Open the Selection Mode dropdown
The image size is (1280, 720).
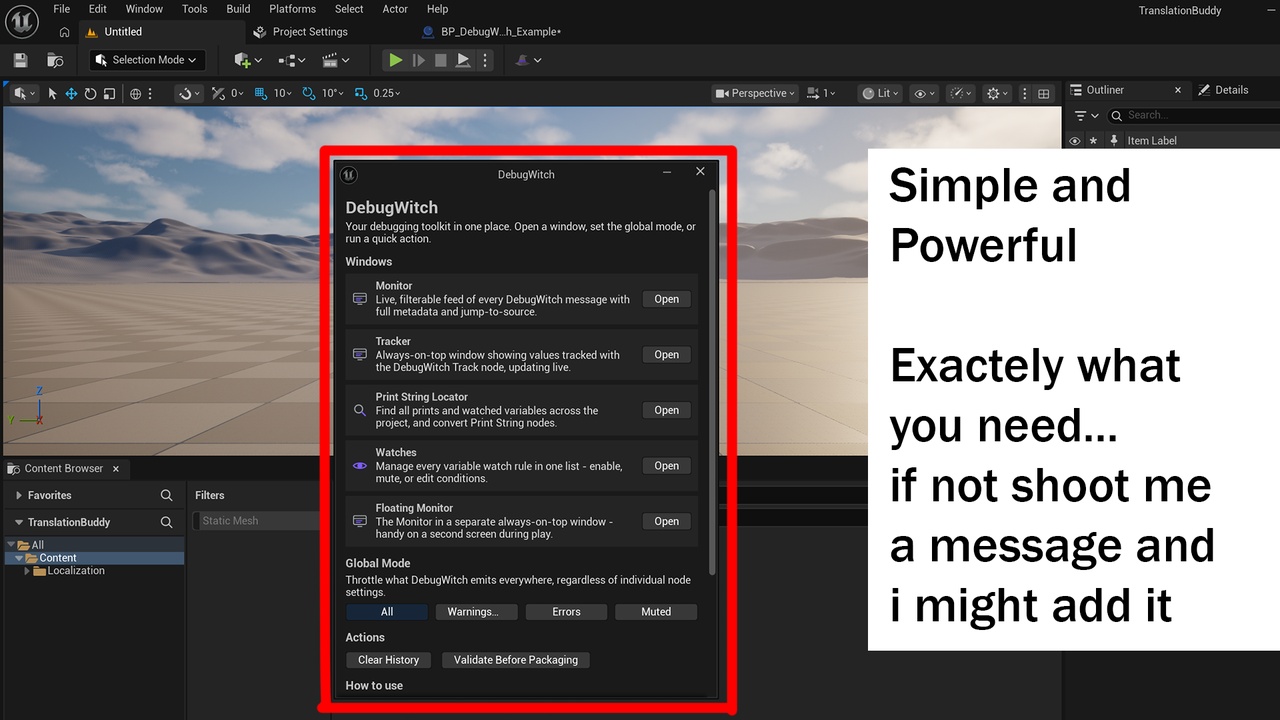click(147, 60)
